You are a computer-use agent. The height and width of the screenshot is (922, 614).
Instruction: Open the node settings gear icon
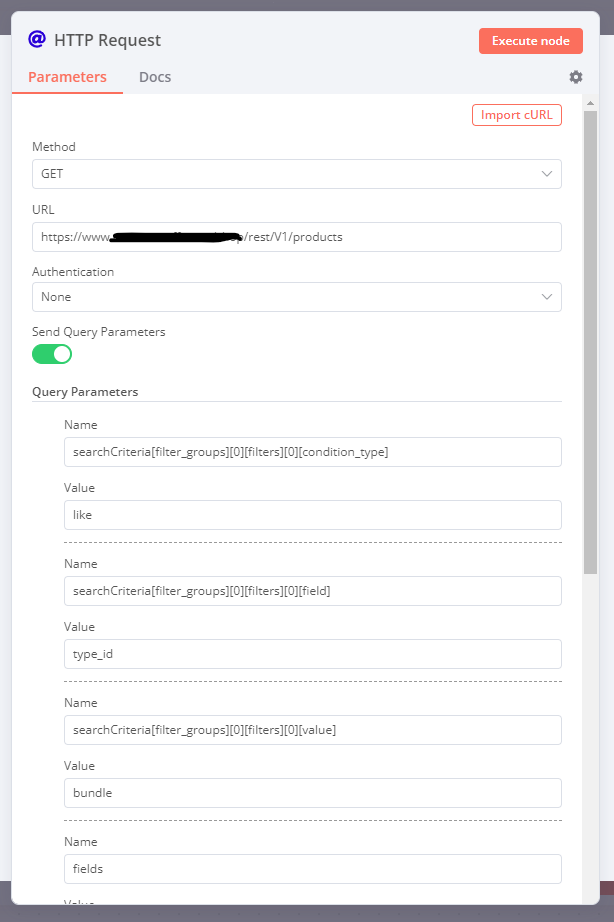(x=575, y=77)
